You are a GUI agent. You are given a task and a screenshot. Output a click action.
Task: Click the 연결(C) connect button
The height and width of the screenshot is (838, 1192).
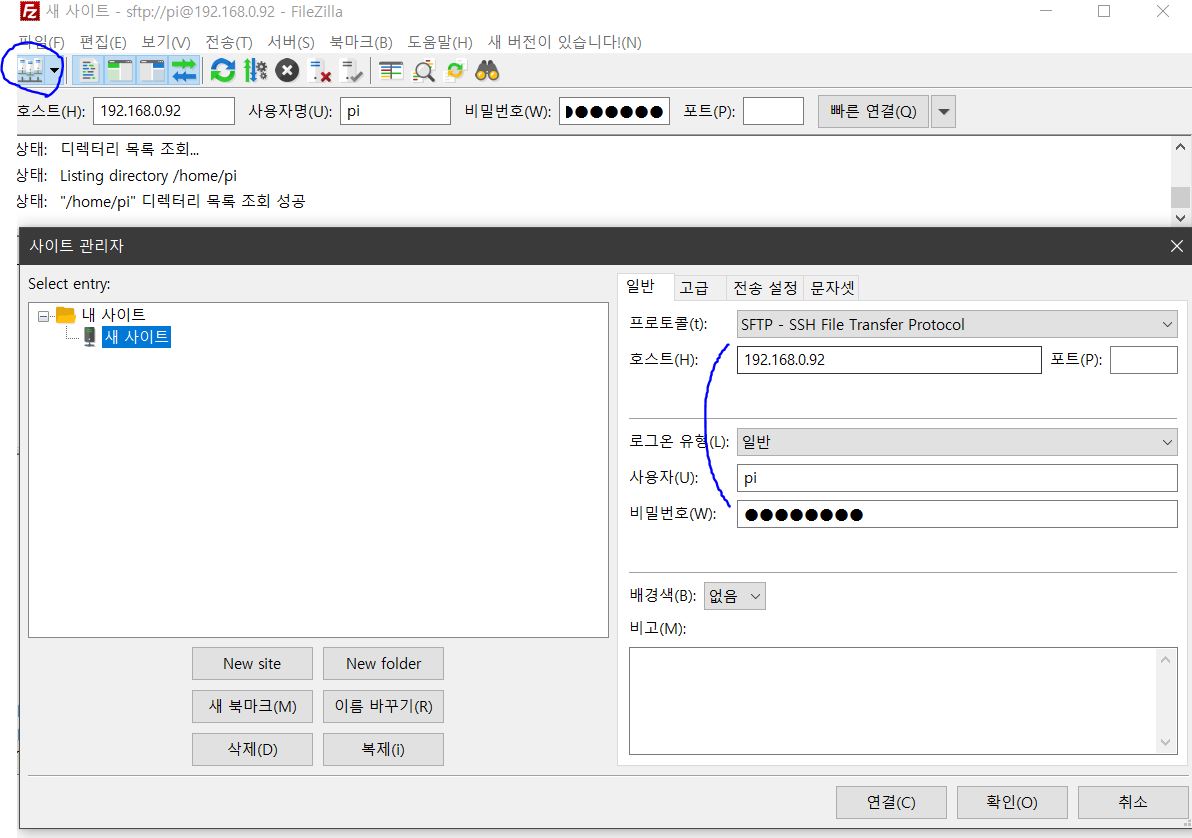click(891, 802)
